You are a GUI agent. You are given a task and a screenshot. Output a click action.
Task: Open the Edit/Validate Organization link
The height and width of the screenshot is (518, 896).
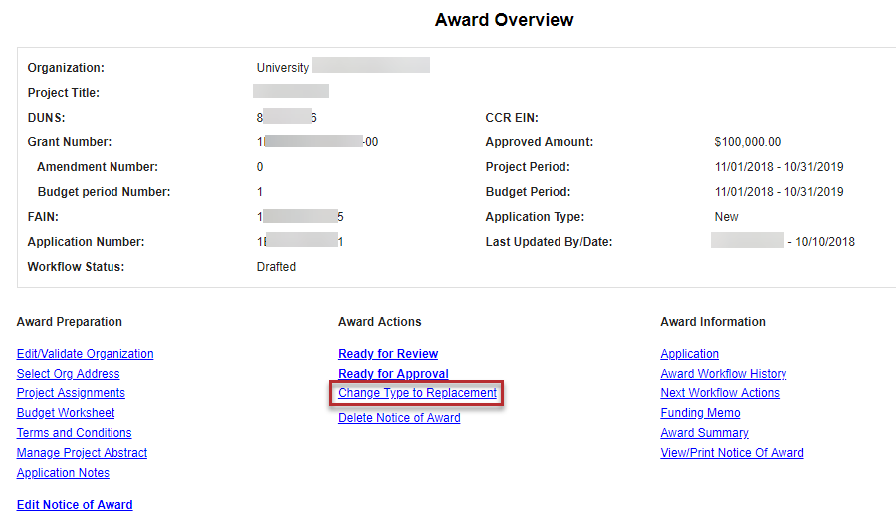pyautogui.click(x=85, y=354)
